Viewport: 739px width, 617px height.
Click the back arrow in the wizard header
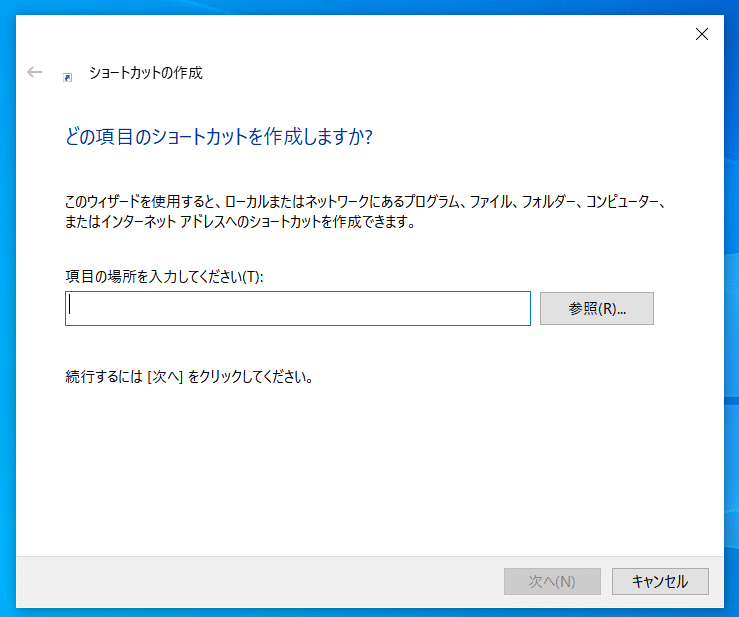pyautogui.click(x=34, y=72)
